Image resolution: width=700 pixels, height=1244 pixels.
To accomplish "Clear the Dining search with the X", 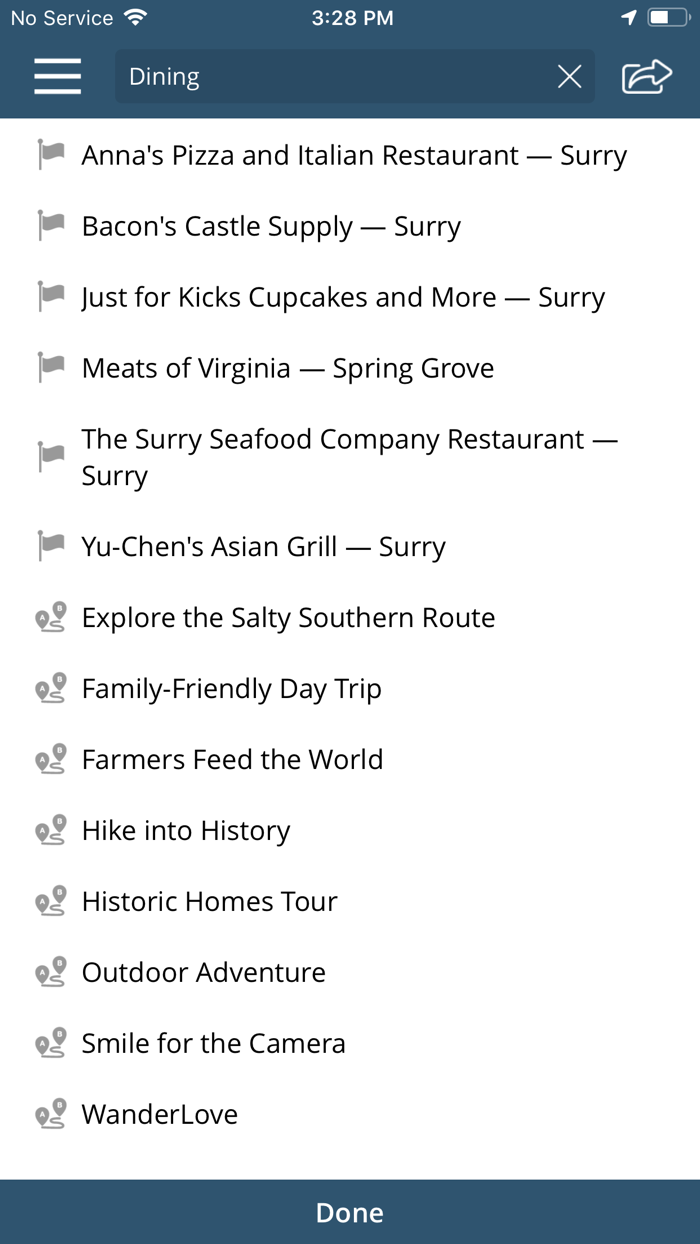I will [x=569, y=76].
